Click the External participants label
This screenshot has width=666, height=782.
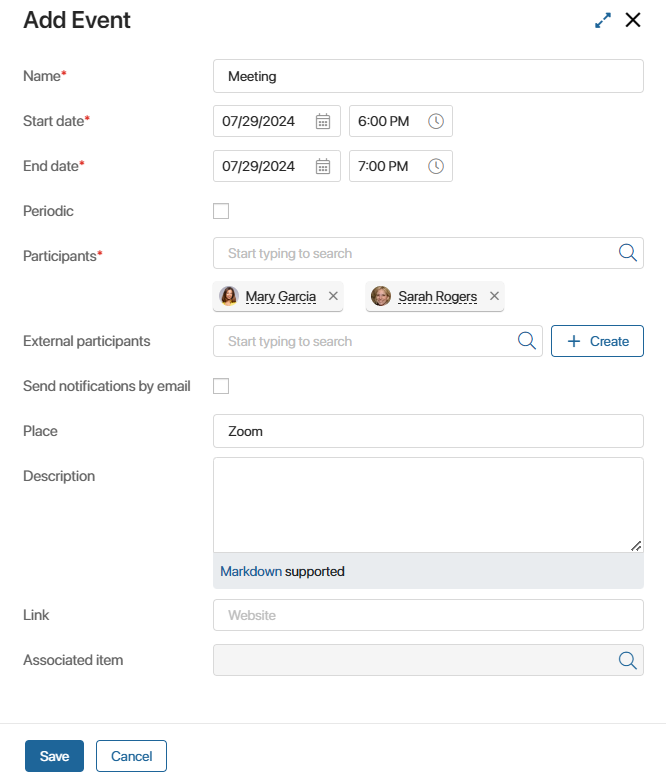(87, 341)
